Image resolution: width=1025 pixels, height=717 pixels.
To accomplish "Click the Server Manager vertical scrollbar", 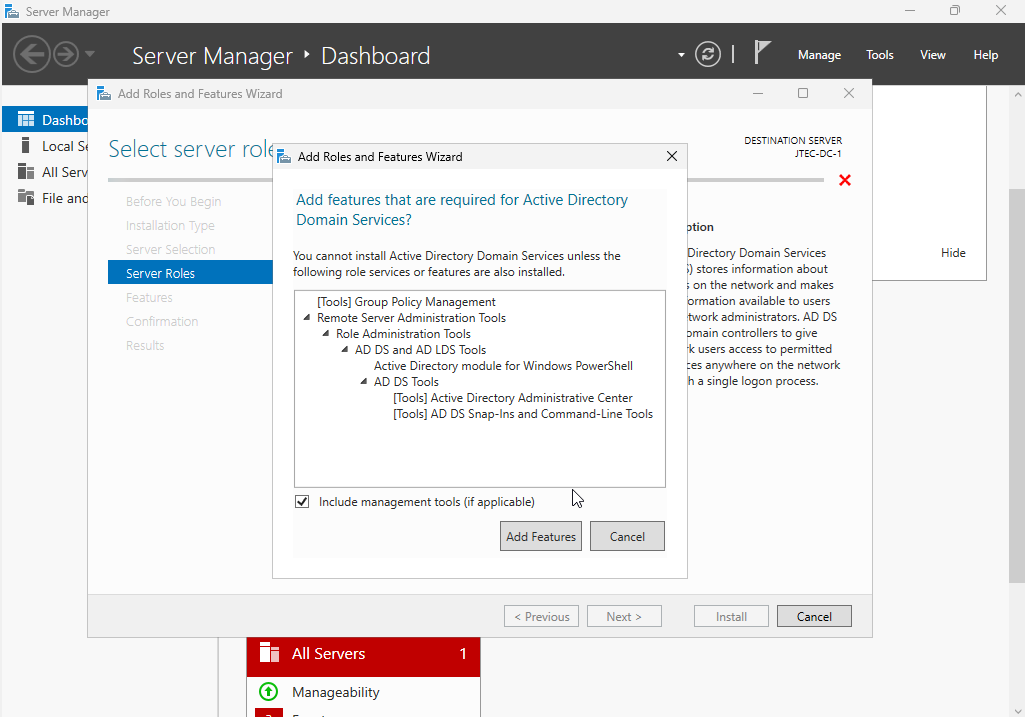I will [x=1017, y=386].
